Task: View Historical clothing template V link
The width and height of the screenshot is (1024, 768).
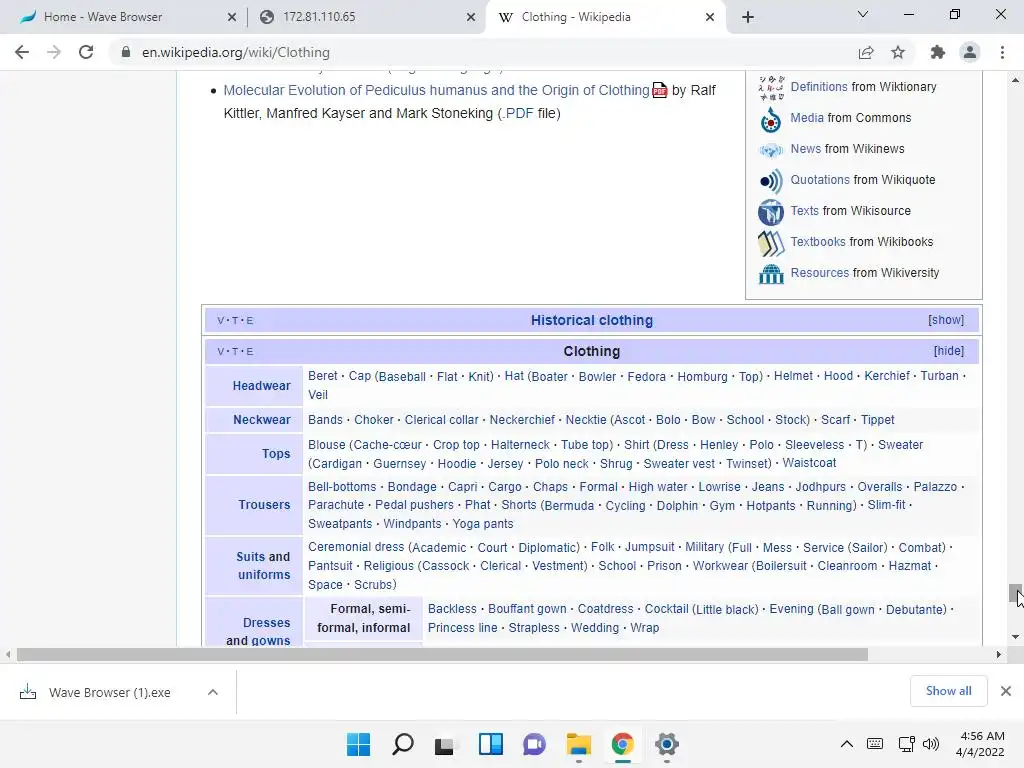Action: tap(220, 321)
